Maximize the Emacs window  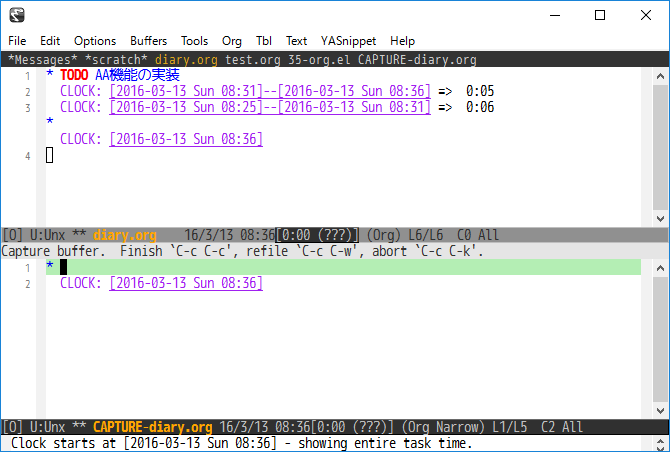point(600,15)
